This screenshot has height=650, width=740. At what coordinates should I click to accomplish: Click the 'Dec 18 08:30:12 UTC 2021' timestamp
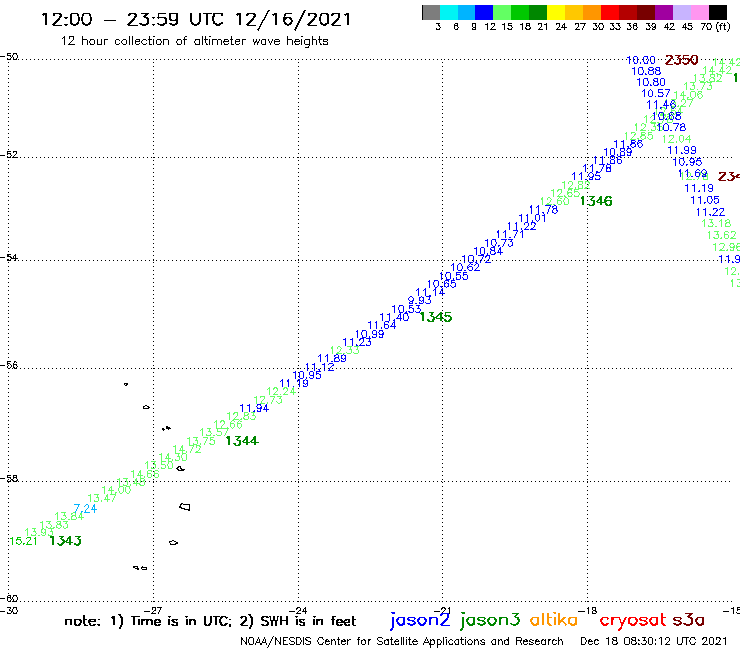(654, 641)
